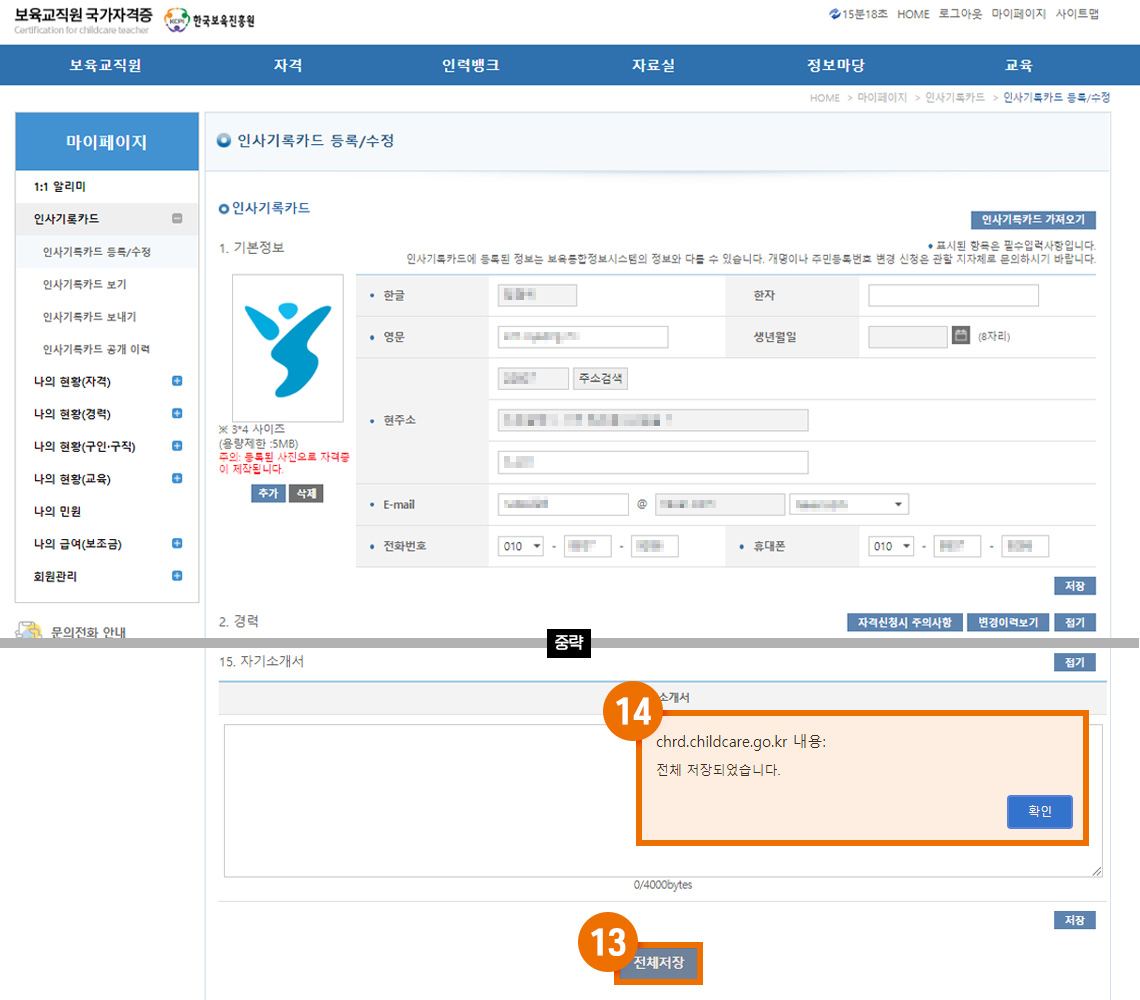Open the 휴대폰 prefix dropdown

(892, 547)
